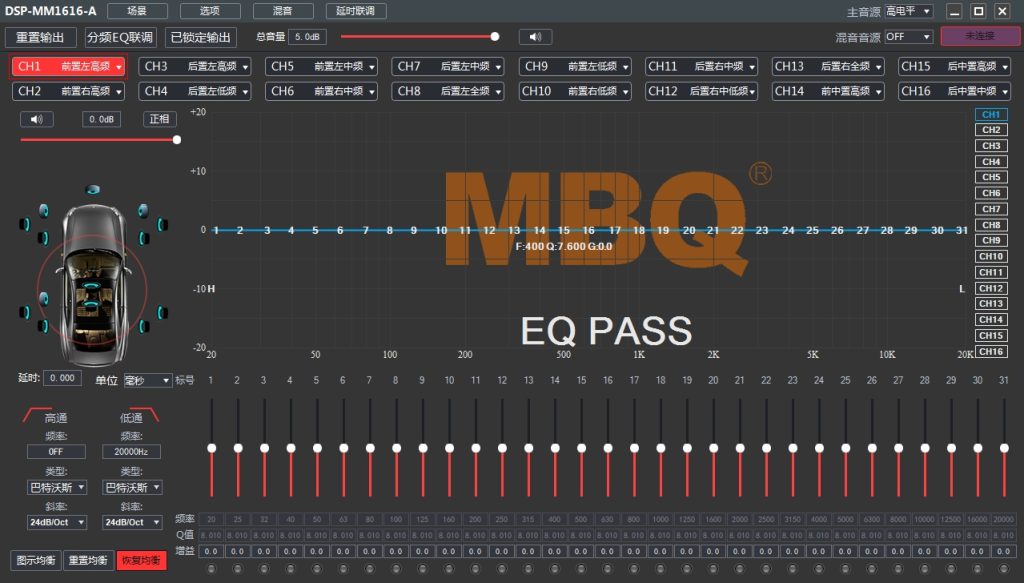Click the high-pass frequency field showing OFF

tap(56, 452)
